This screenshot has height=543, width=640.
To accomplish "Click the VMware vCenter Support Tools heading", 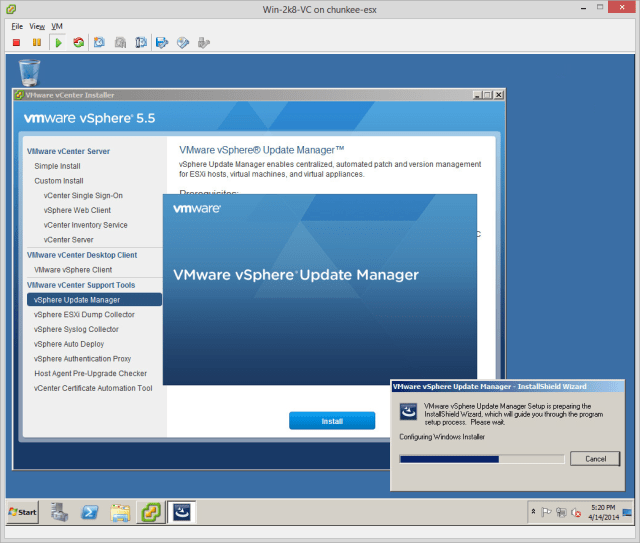I will tap(81, 285).
